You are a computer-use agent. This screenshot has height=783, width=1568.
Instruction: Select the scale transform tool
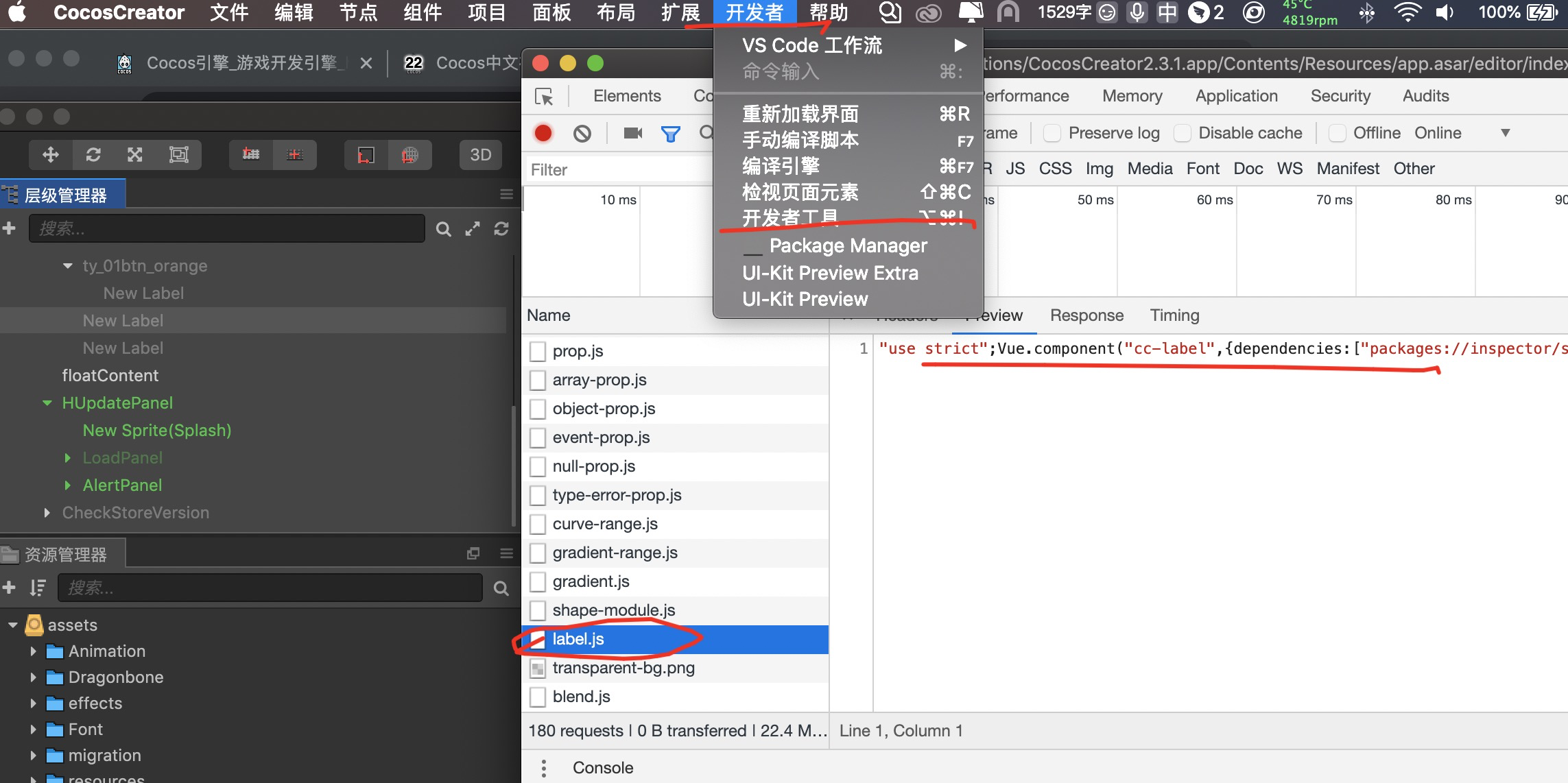[135, 155]
